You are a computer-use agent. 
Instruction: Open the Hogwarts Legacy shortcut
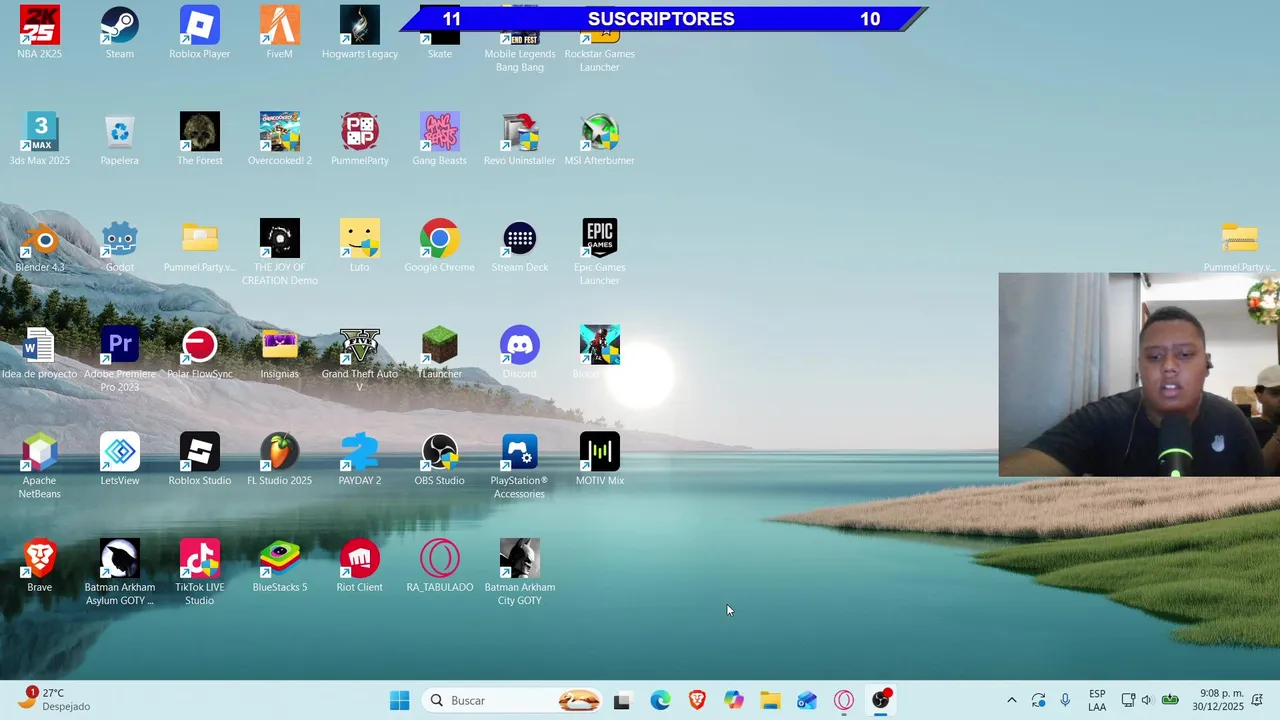[360, 26]
